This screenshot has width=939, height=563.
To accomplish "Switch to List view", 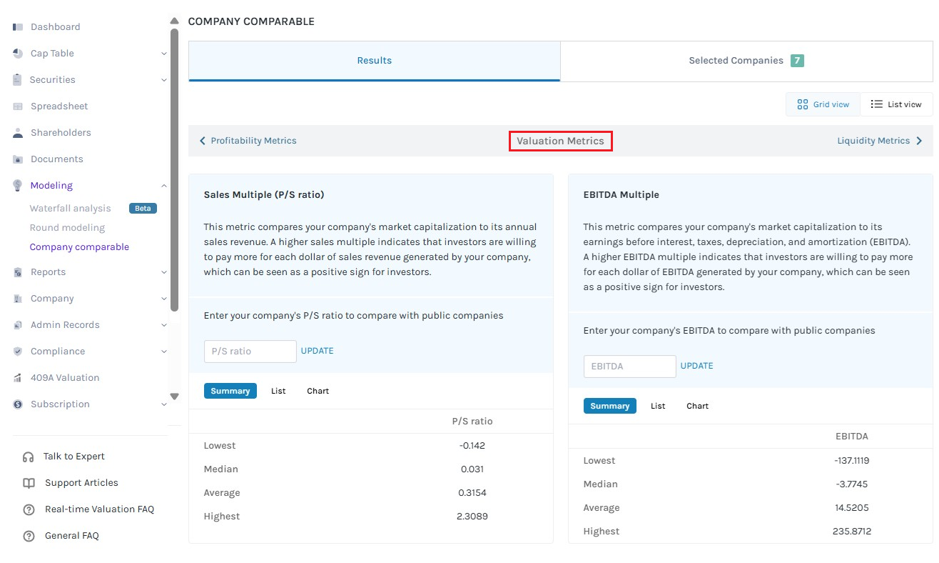I will (896, 104).
